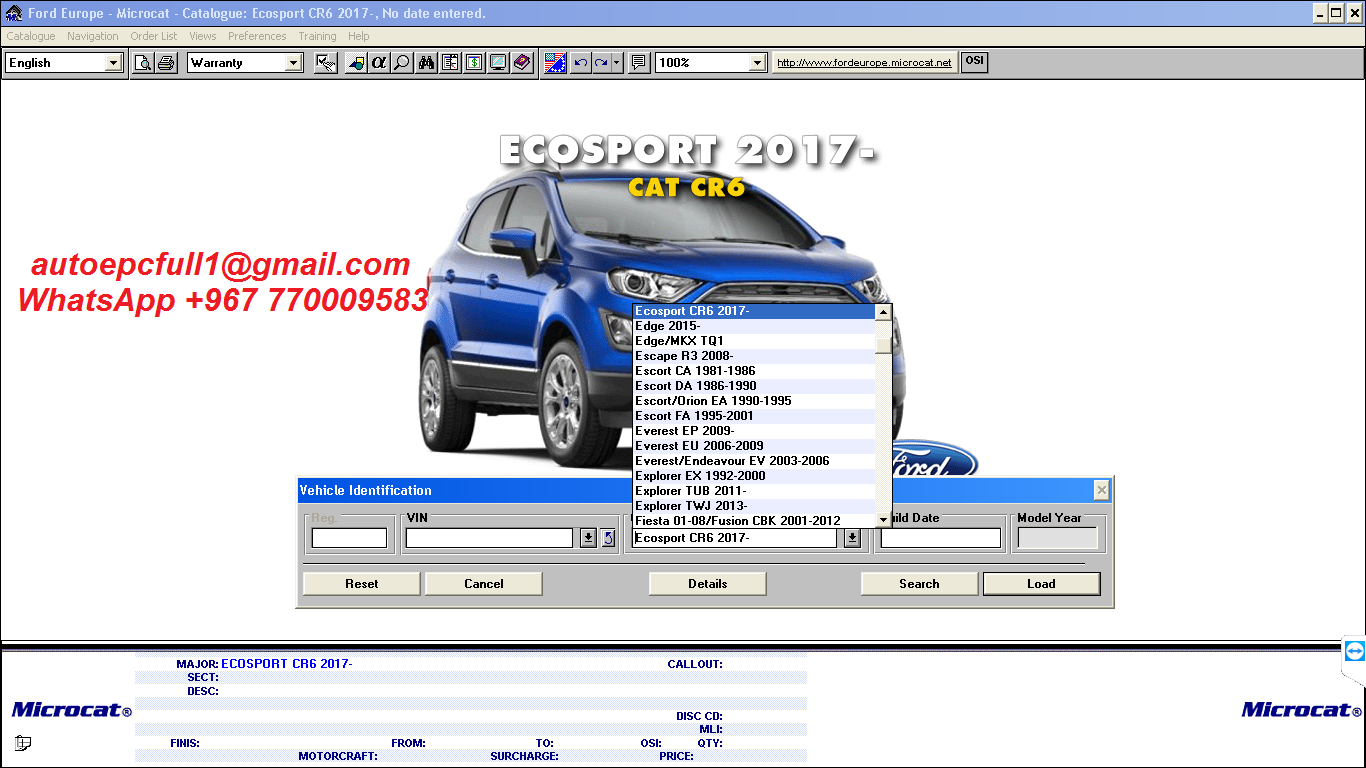Image resolution: width=1366 pixels, height=768 pixels.
Task: Select Edge/MKX TQ1 in the list
Action: click(x=754, y=341)
